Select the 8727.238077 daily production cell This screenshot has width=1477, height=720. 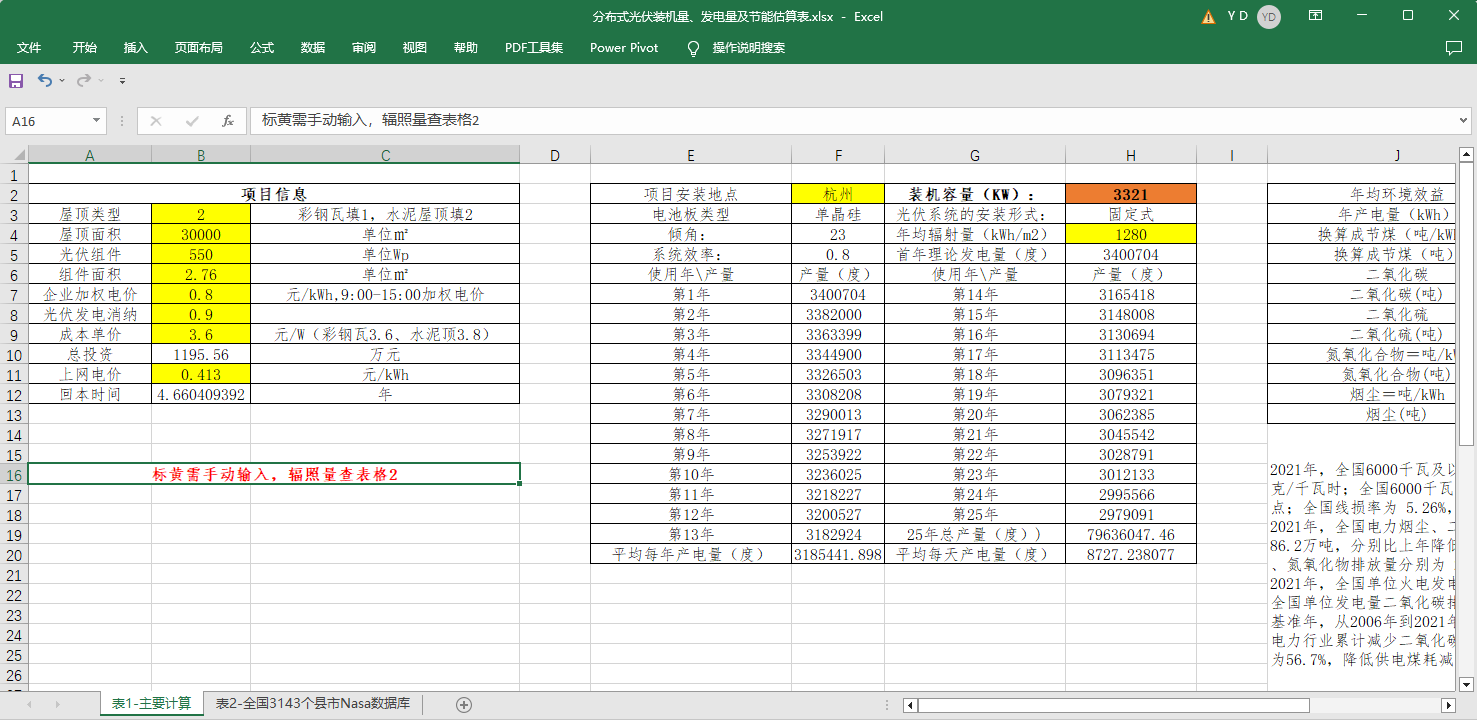pyautogui.click(x=1131, y=554)
